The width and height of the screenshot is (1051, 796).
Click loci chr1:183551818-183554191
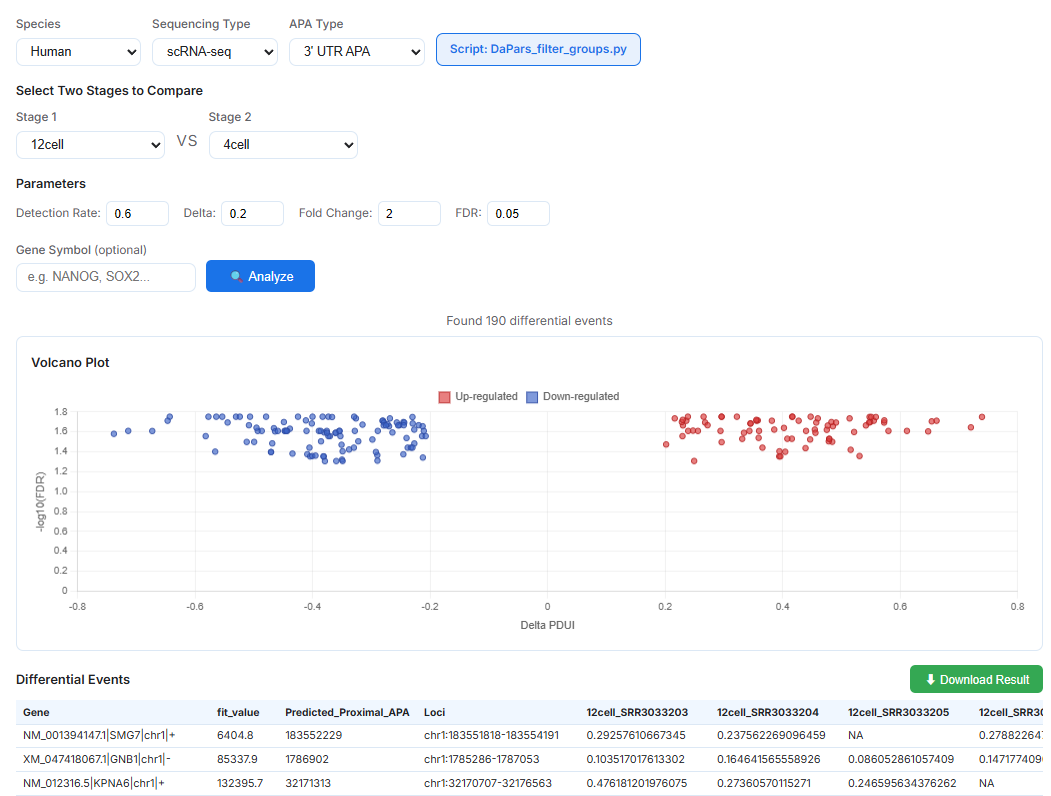pyautogui.click(x=491, y=735)
